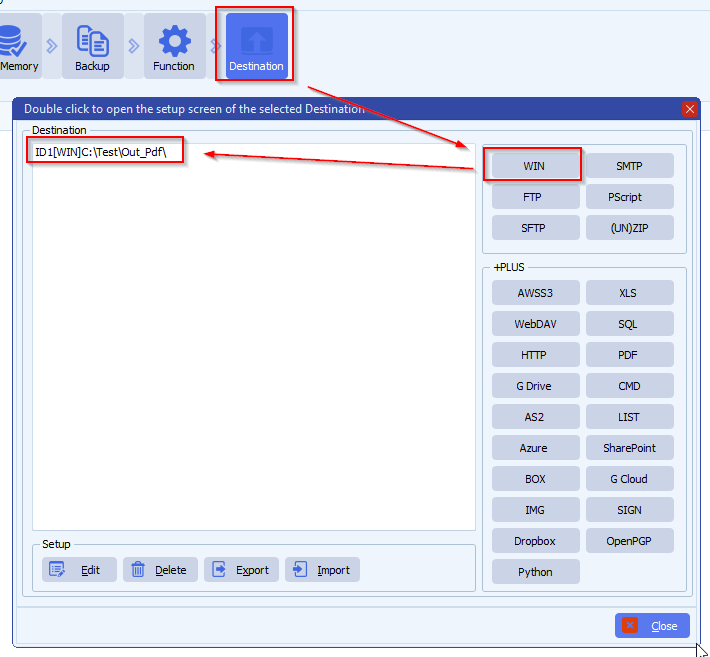
Task: Add a WebDAV destination
Action: click(x=536, y=324)
